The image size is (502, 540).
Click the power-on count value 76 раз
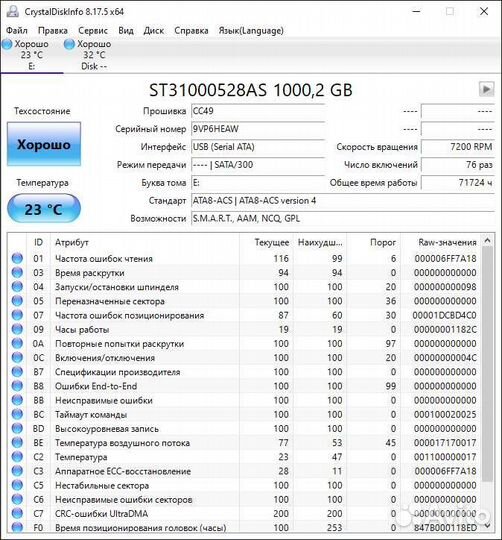(x=458, y=165)
